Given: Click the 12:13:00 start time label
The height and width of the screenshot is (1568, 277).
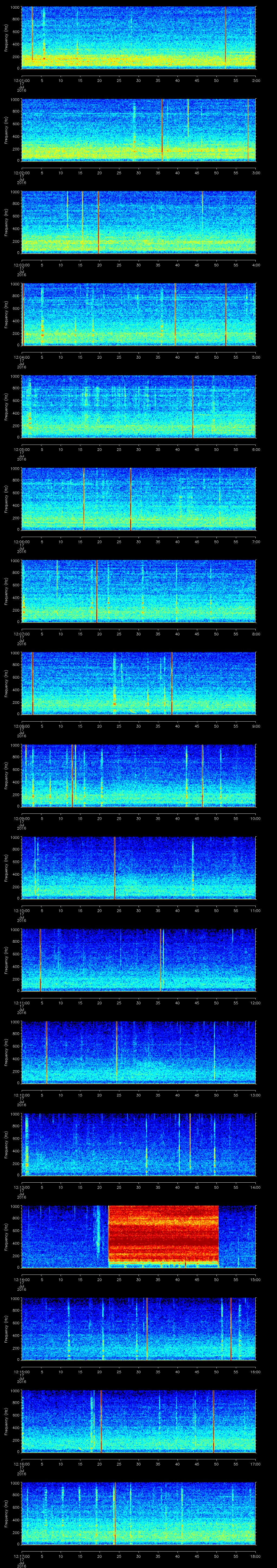Looking at the screenshot, I should 22,1187.
